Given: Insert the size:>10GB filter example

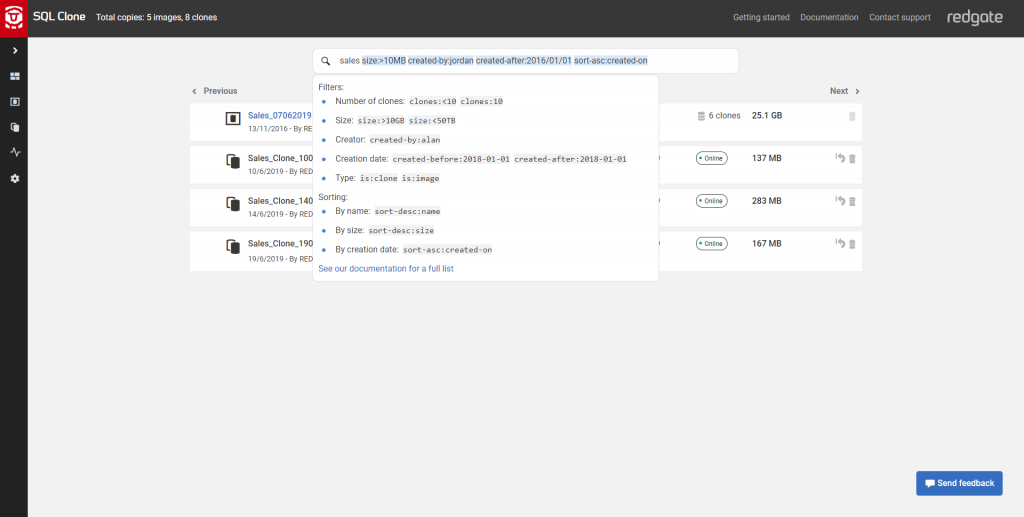Looking at the screenshot, I should coord(381,120).
